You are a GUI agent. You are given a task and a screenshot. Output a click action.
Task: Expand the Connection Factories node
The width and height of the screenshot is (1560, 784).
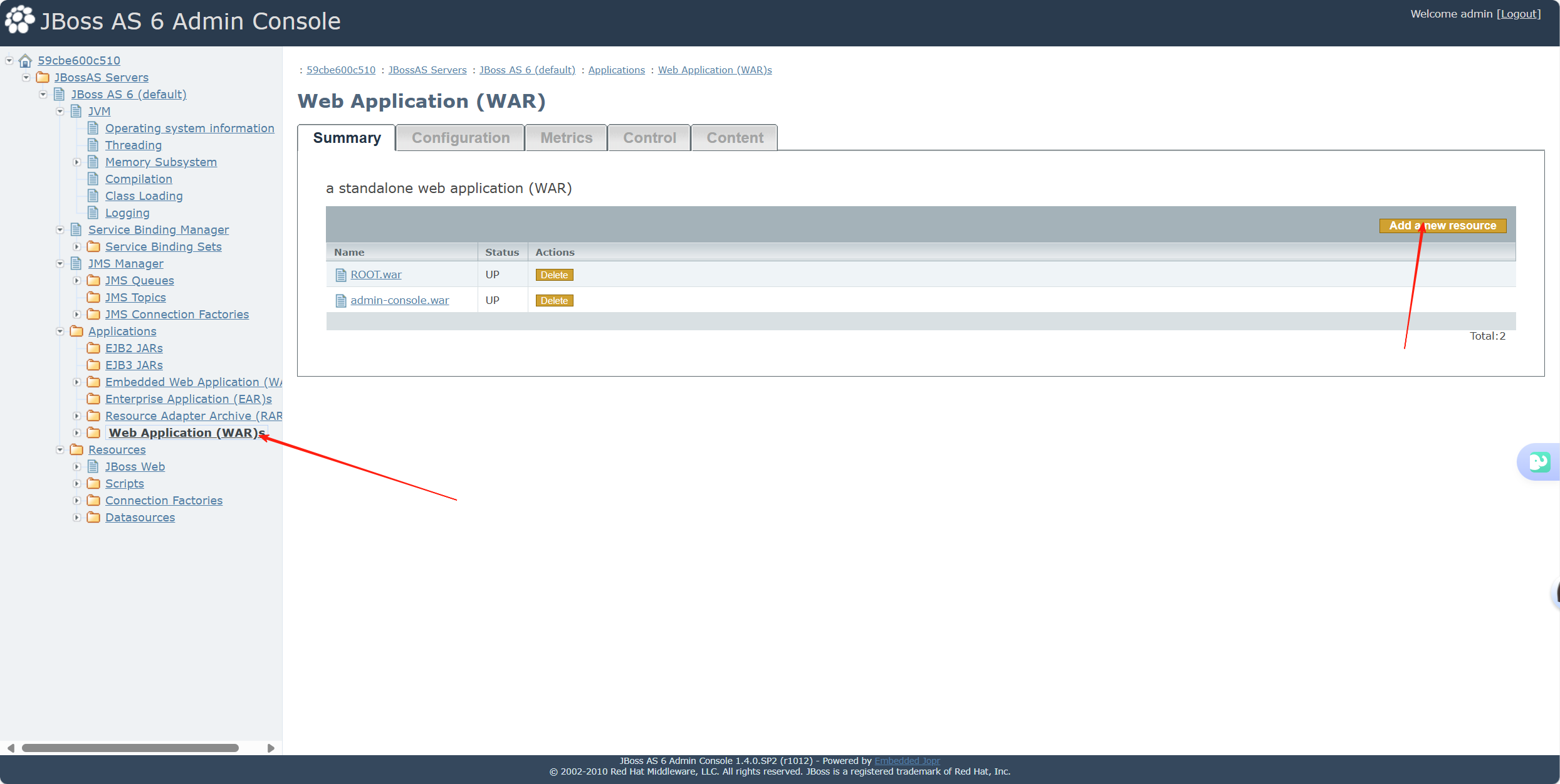pyautogui.click(x=76, y=501)
